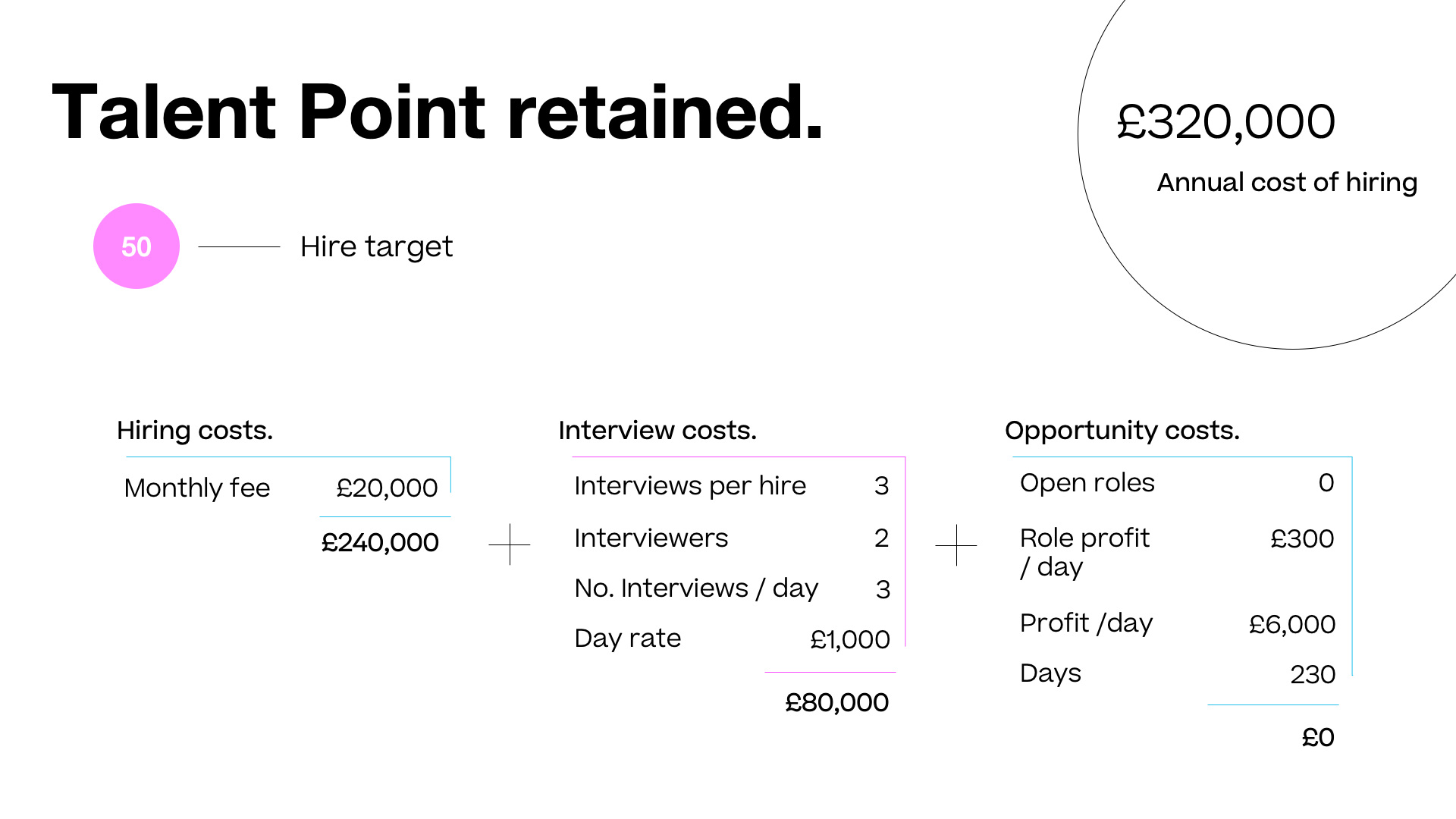Click the £320,000 annual cost figure
Screen dimensions: 1456x819
1225,121
